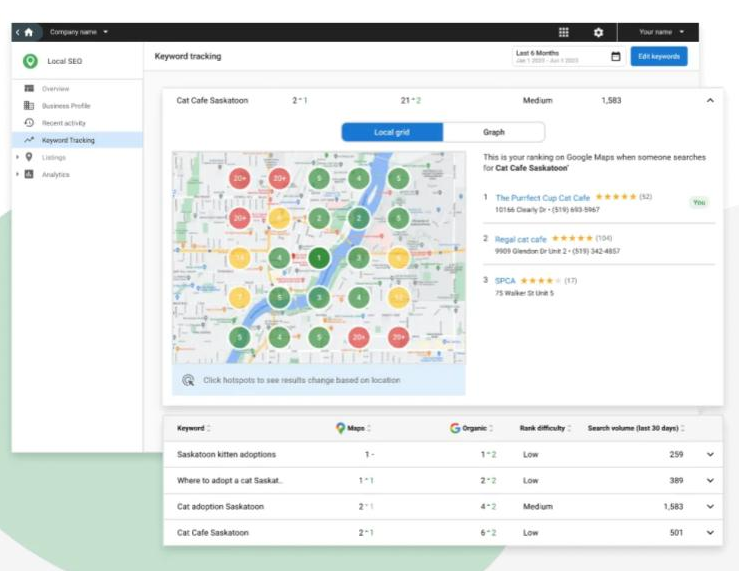Click search volume value 259

(676, 455)
